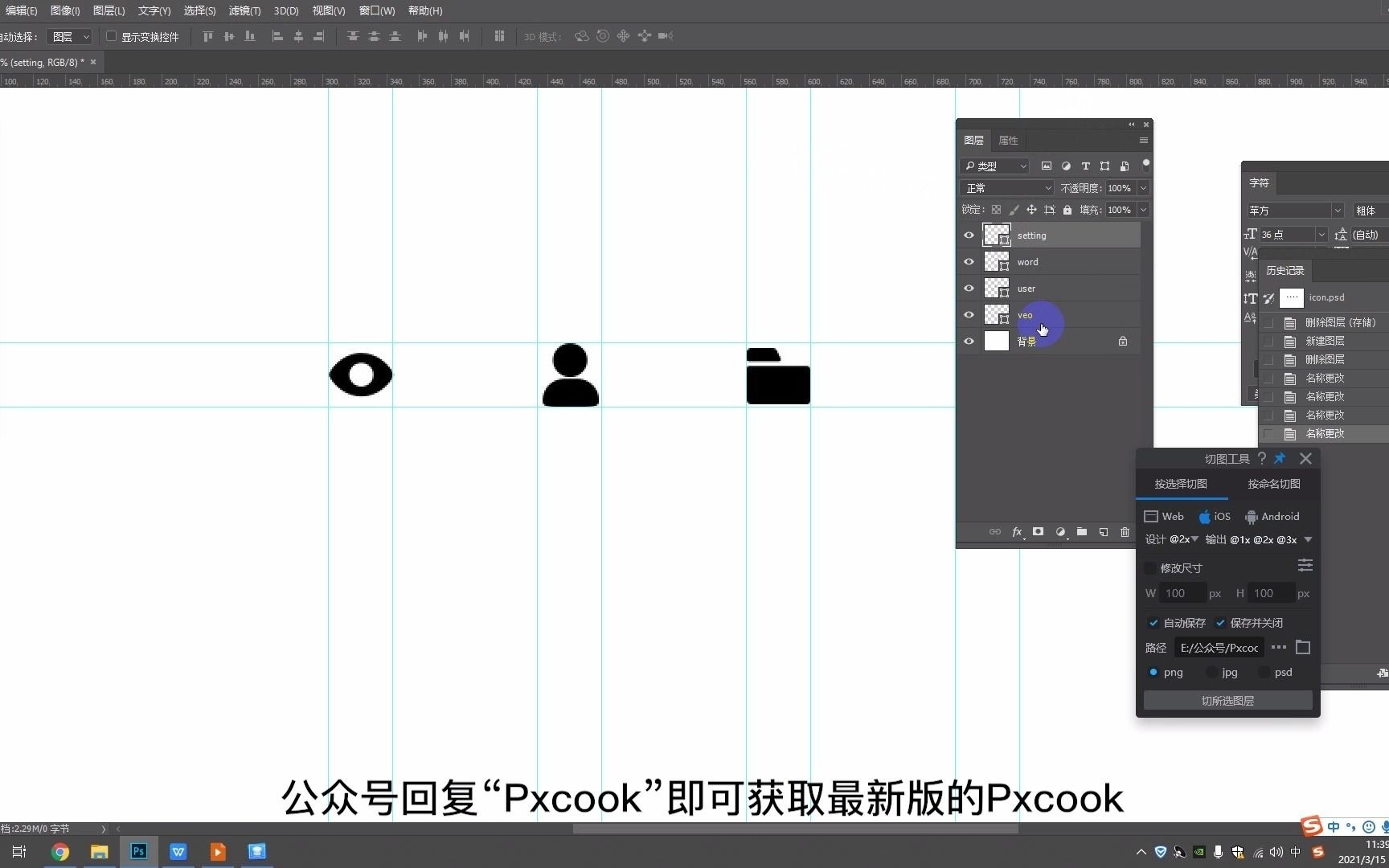Browse output folder icon in slice tool
The image size is (1389, 868).
coord(1303,647)
